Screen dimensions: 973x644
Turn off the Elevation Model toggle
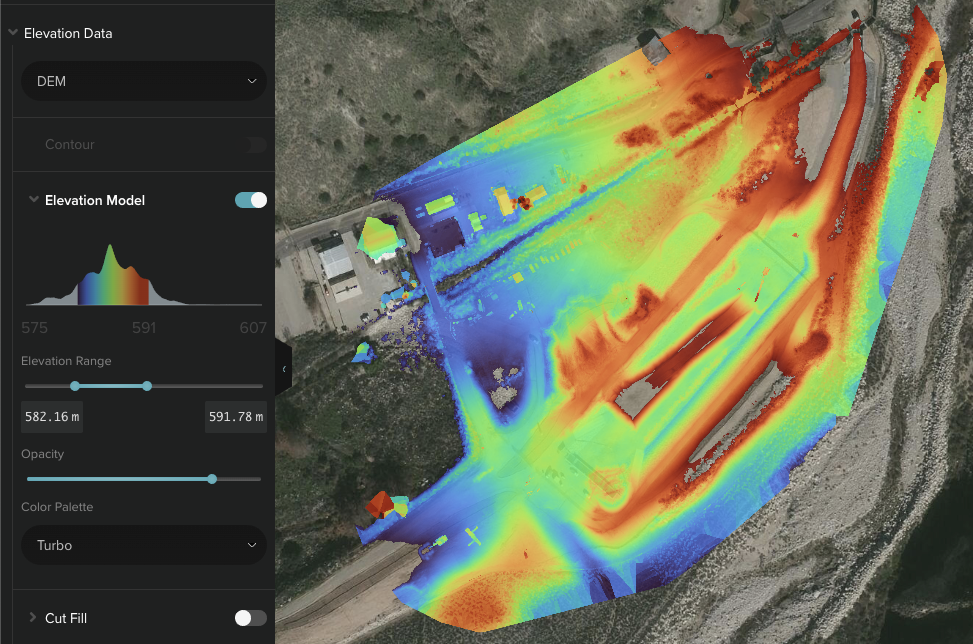[250, 200]
